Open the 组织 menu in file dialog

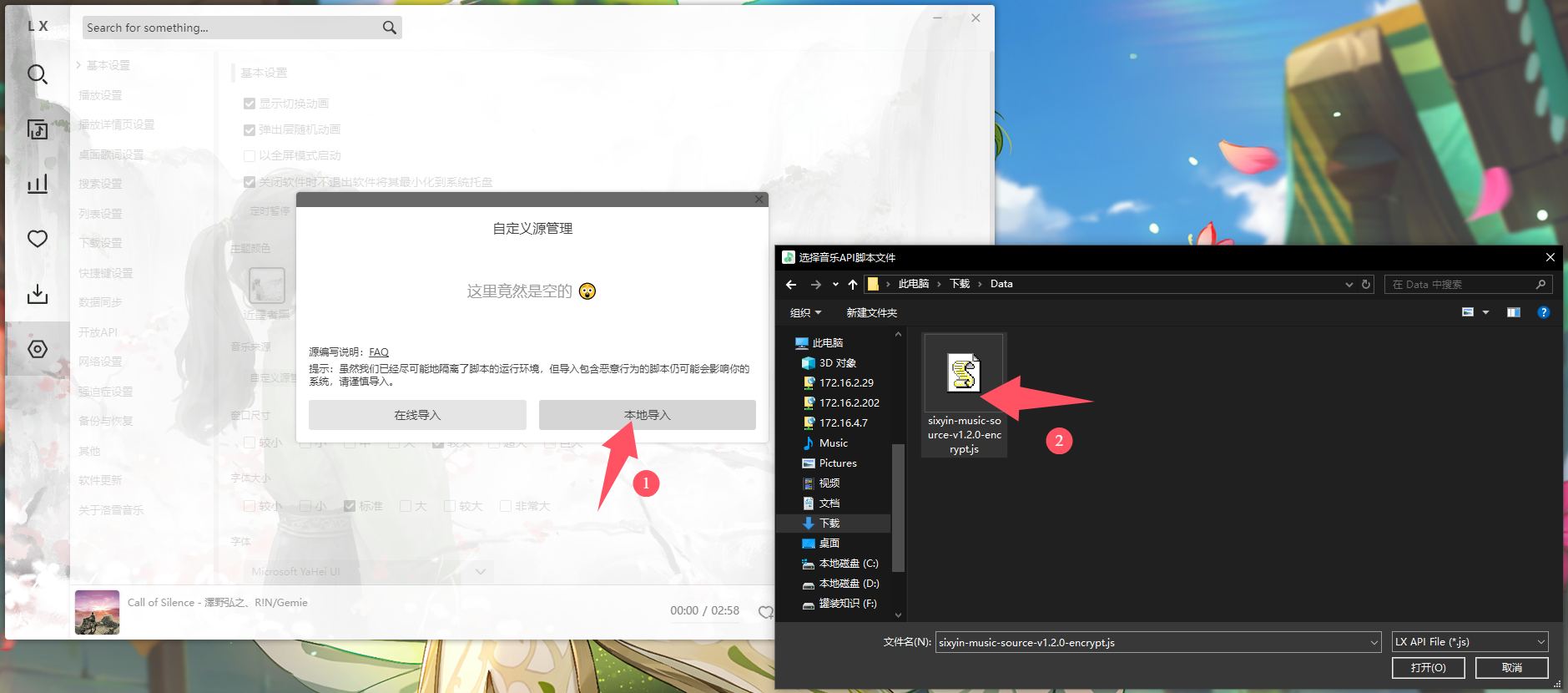(805, 313)
